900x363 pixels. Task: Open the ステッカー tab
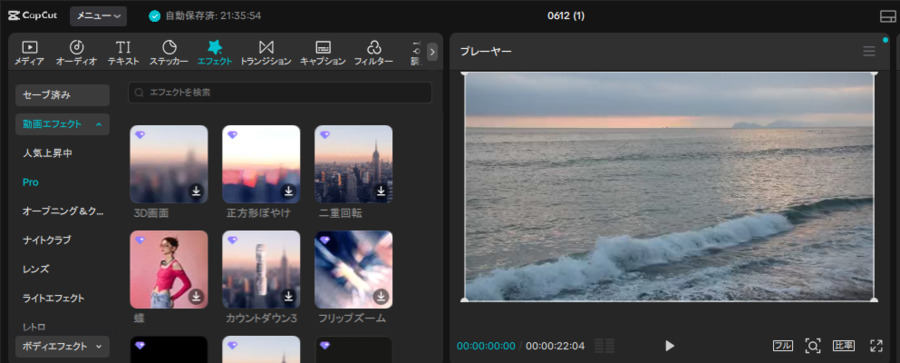(169, 53)
